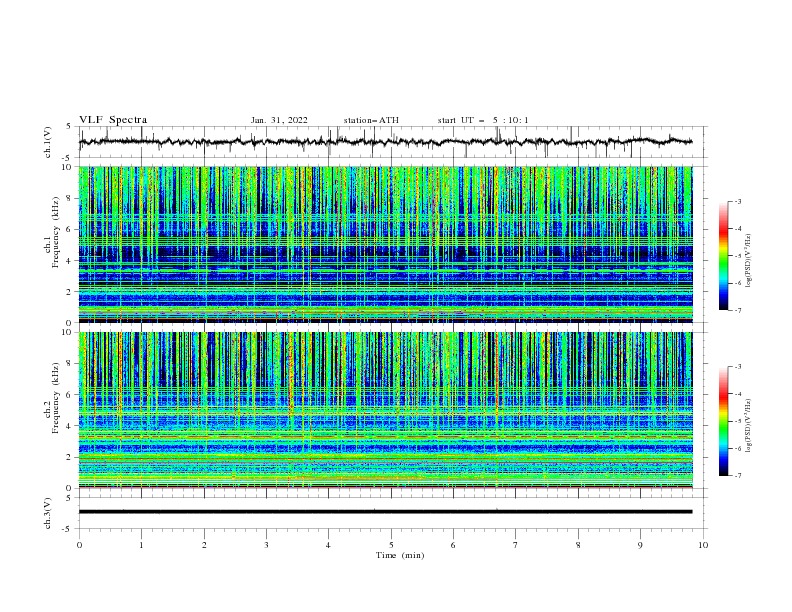
Task: Click the '-3' label on upper colorbar
Action: coord(737,201)
